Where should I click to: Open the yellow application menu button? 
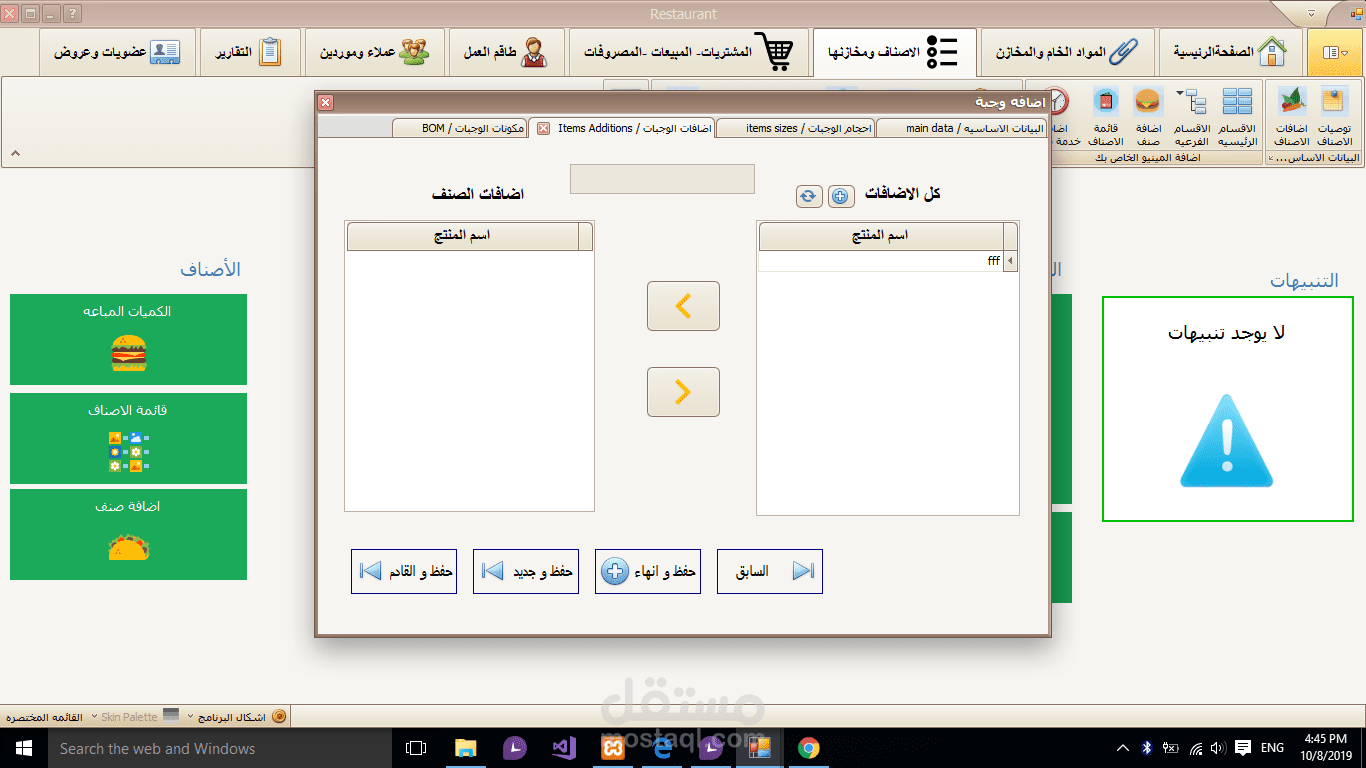point(1335,52)
